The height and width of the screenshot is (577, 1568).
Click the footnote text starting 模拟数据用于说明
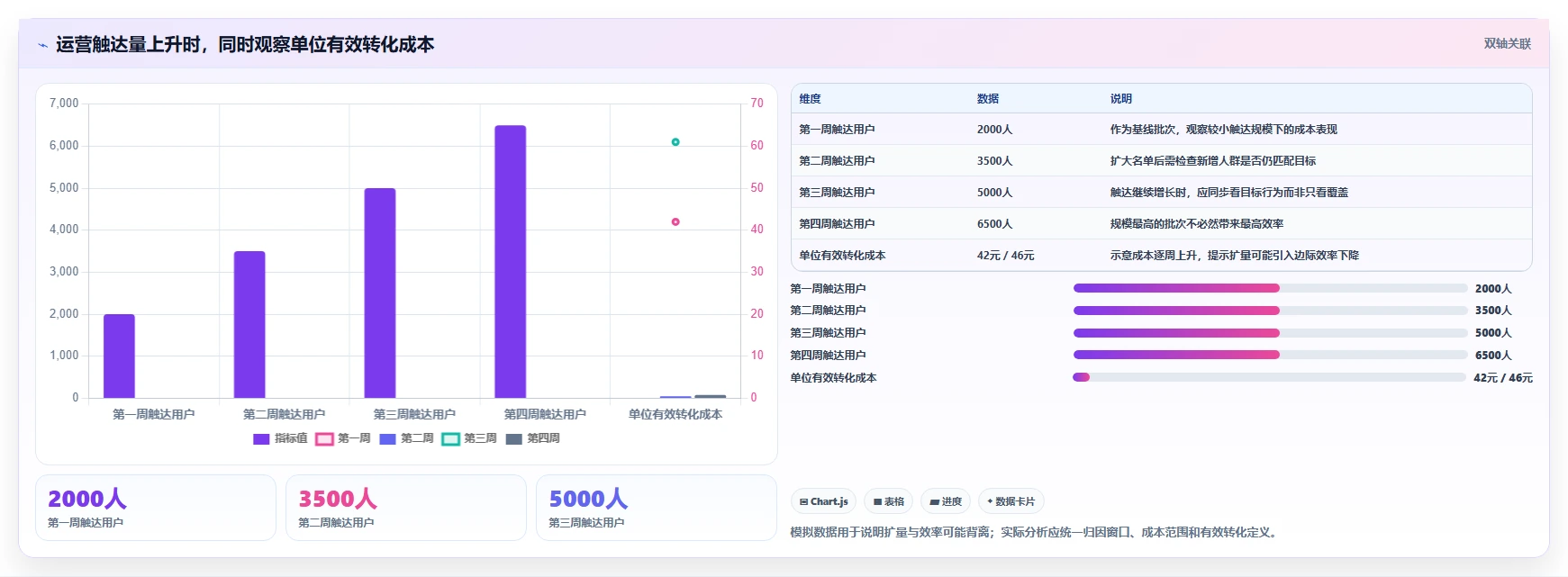point(1035,532)
